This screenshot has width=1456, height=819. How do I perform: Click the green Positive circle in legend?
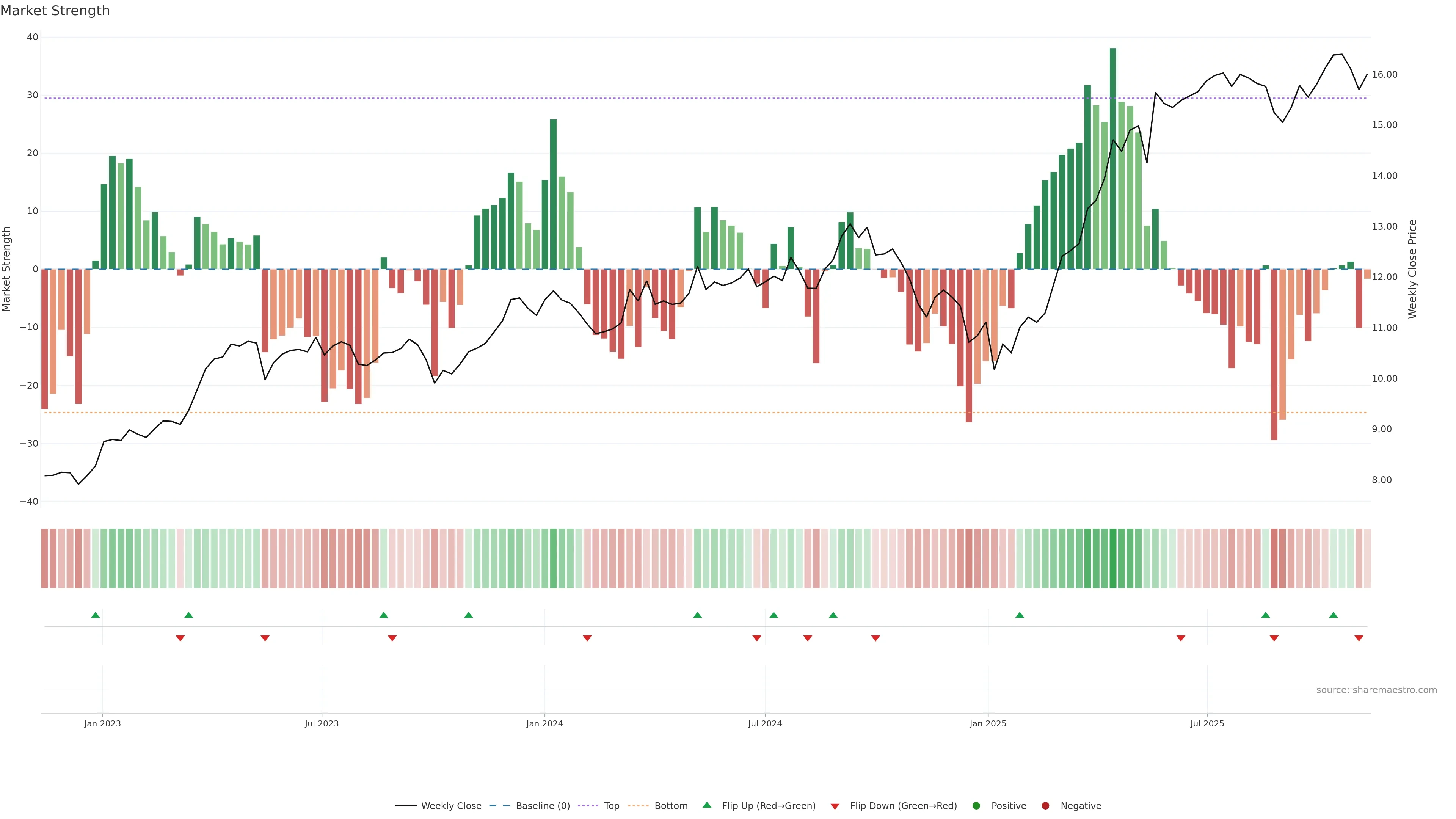(976, 806)
